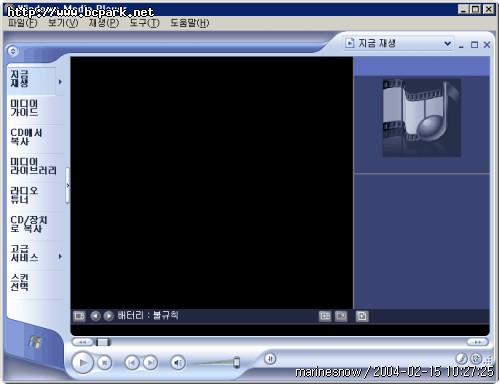Screen dimensions: 500x384
Task: Open the 도구(T) menu
Action: [x=145, y=23]
